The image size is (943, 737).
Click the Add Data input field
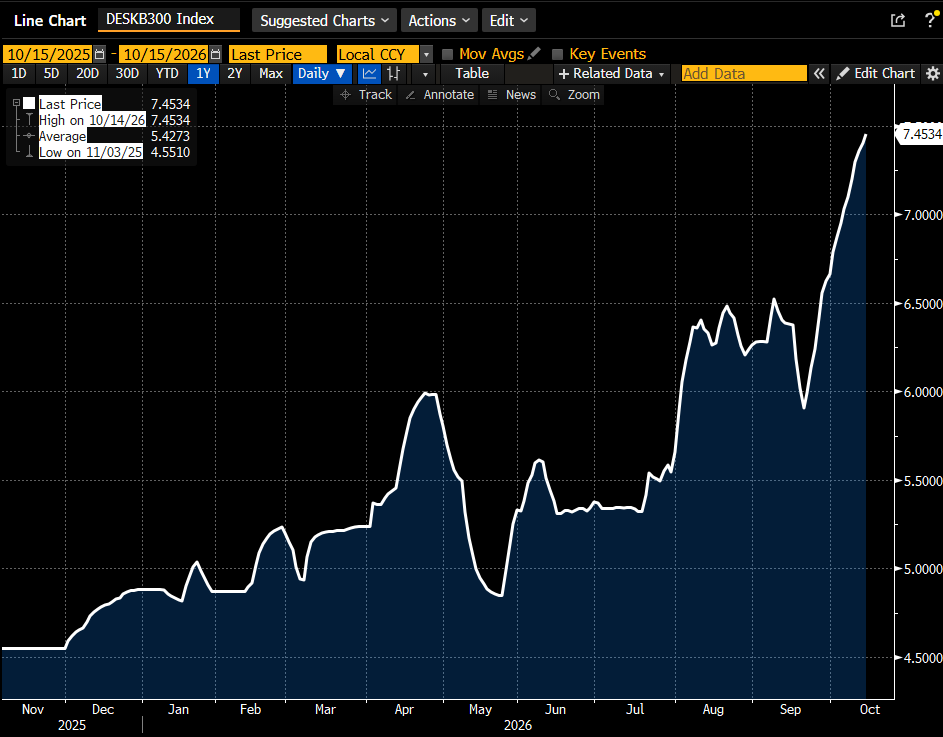744,73
